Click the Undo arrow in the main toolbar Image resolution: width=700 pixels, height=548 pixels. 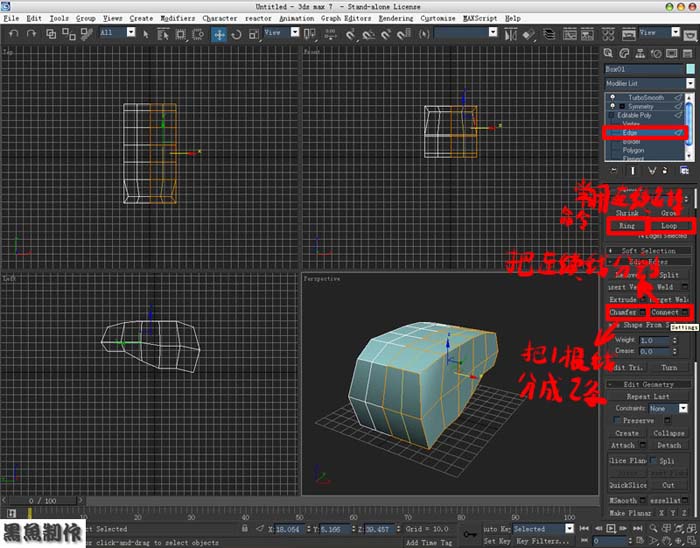point(14,33)
